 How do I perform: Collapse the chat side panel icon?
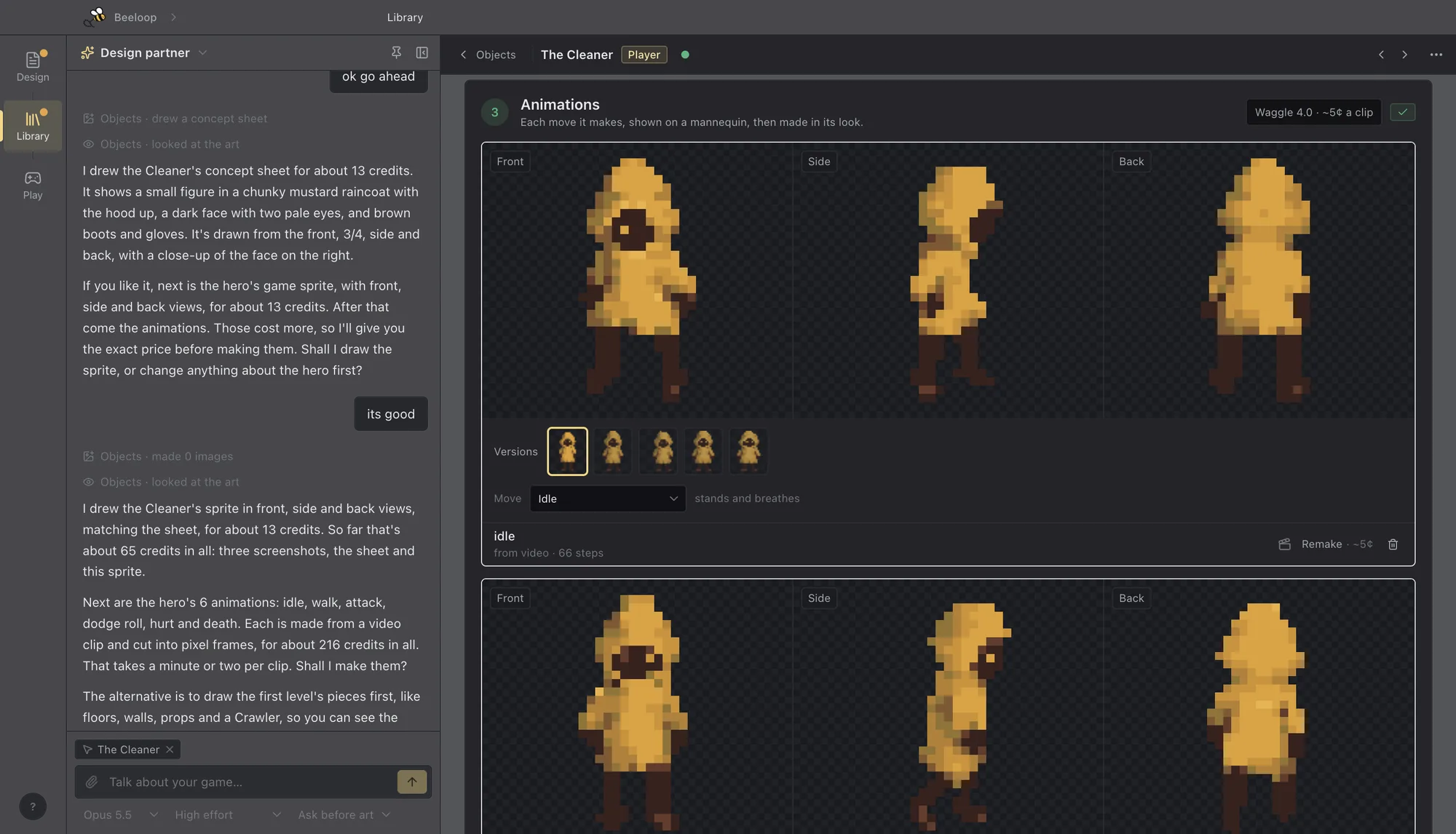click(x=422, y=52)
